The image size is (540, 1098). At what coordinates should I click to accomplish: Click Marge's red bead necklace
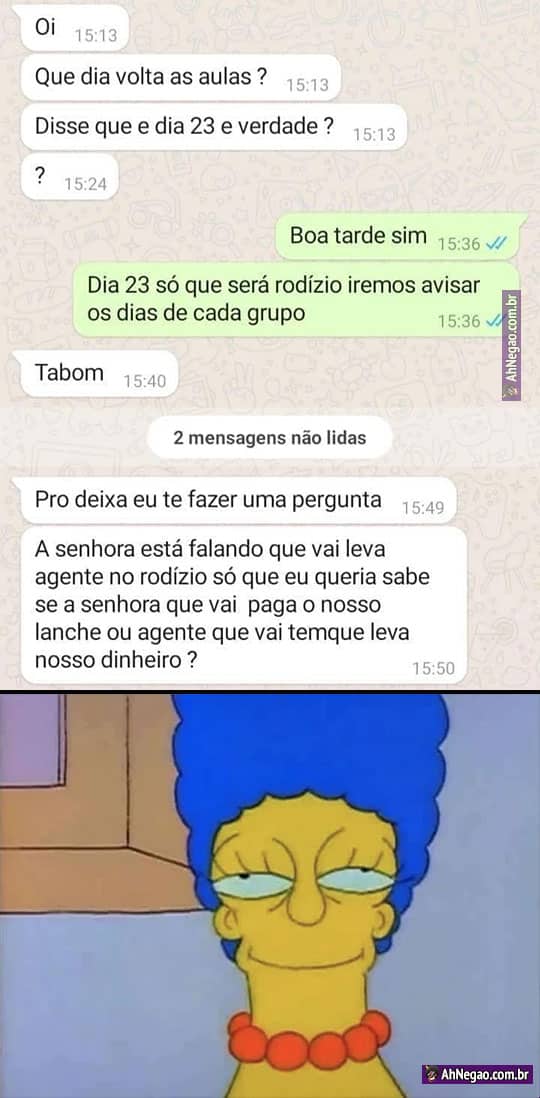coord(309,1040)
